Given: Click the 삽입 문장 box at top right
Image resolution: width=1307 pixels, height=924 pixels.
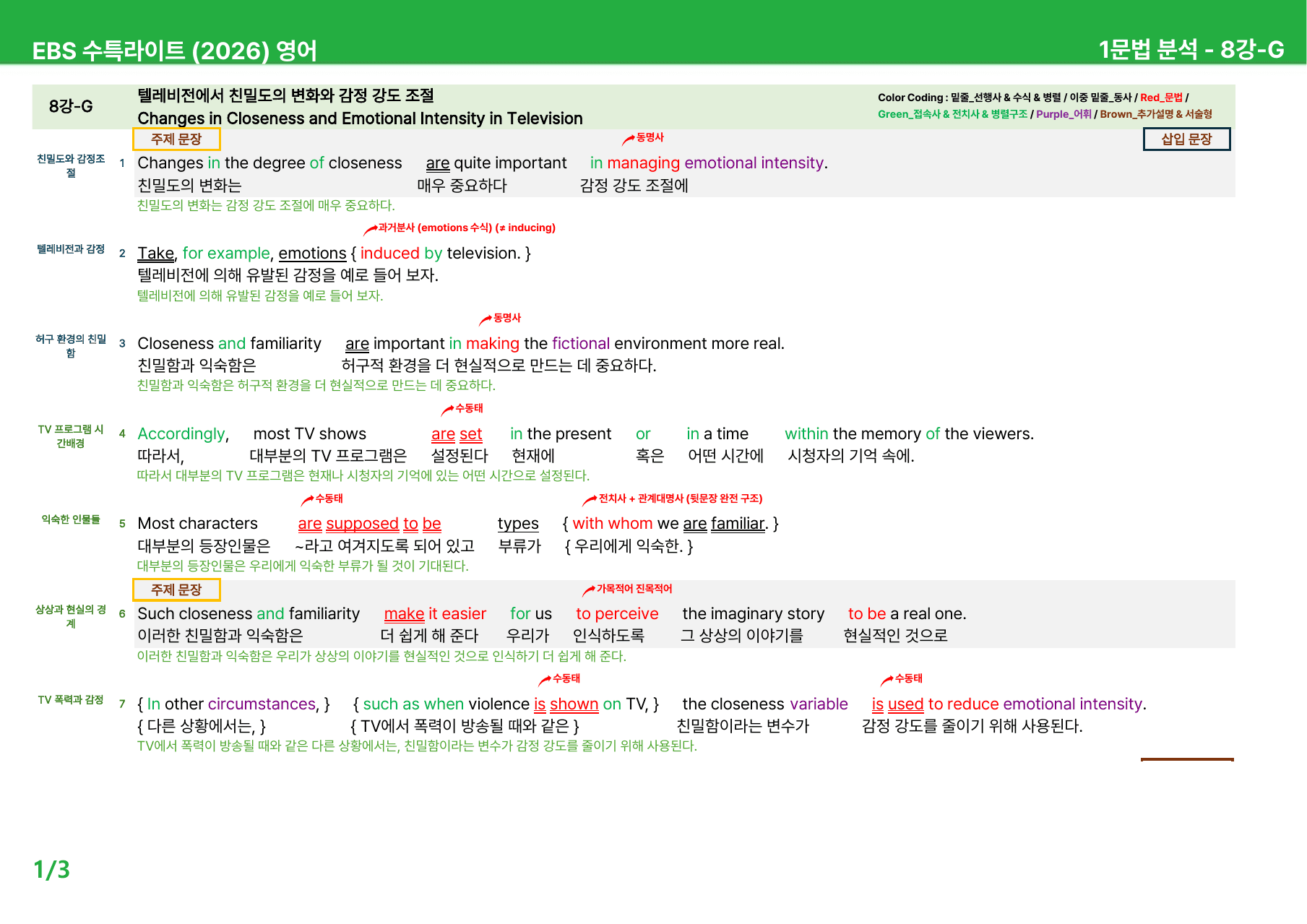Looking at the screenshot, I should [1186, 139].
